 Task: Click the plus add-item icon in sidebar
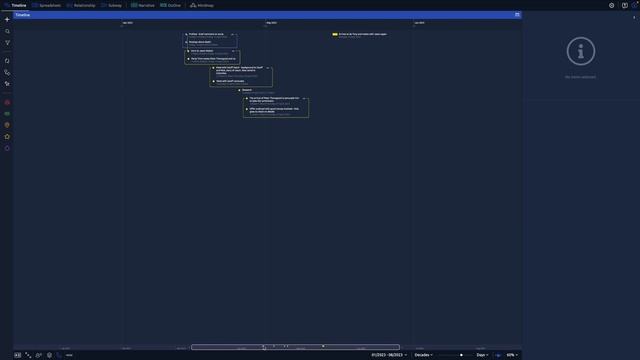coord(7,19)
